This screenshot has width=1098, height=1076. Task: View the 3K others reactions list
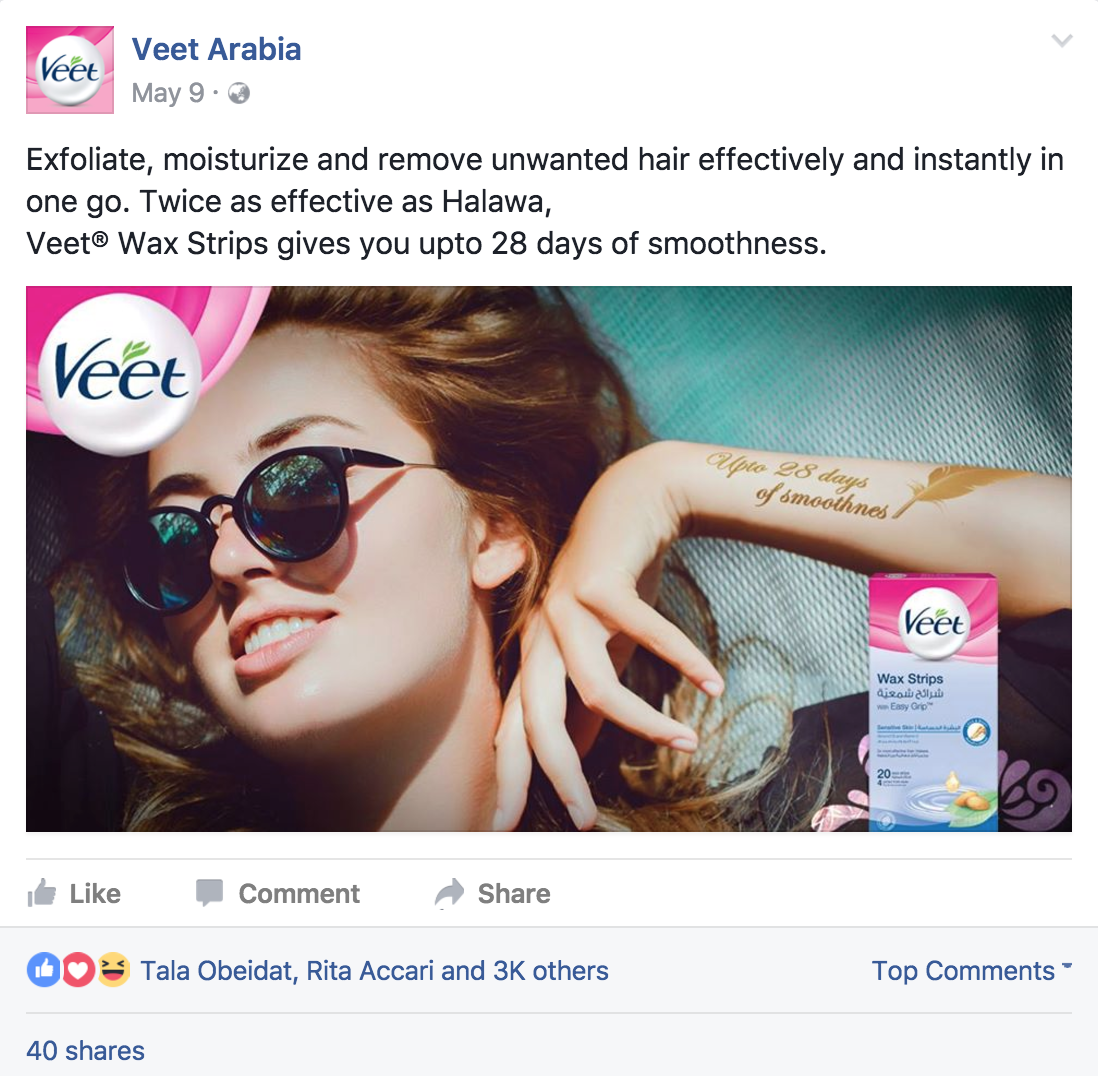[550, 971]
